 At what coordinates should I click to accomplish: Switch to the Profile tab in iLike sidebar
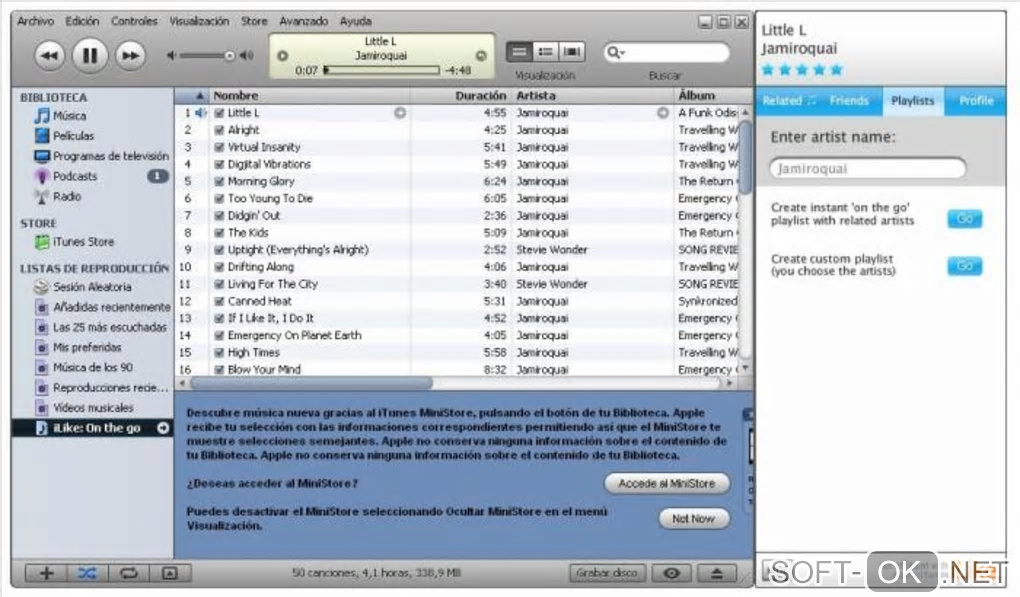976,101
